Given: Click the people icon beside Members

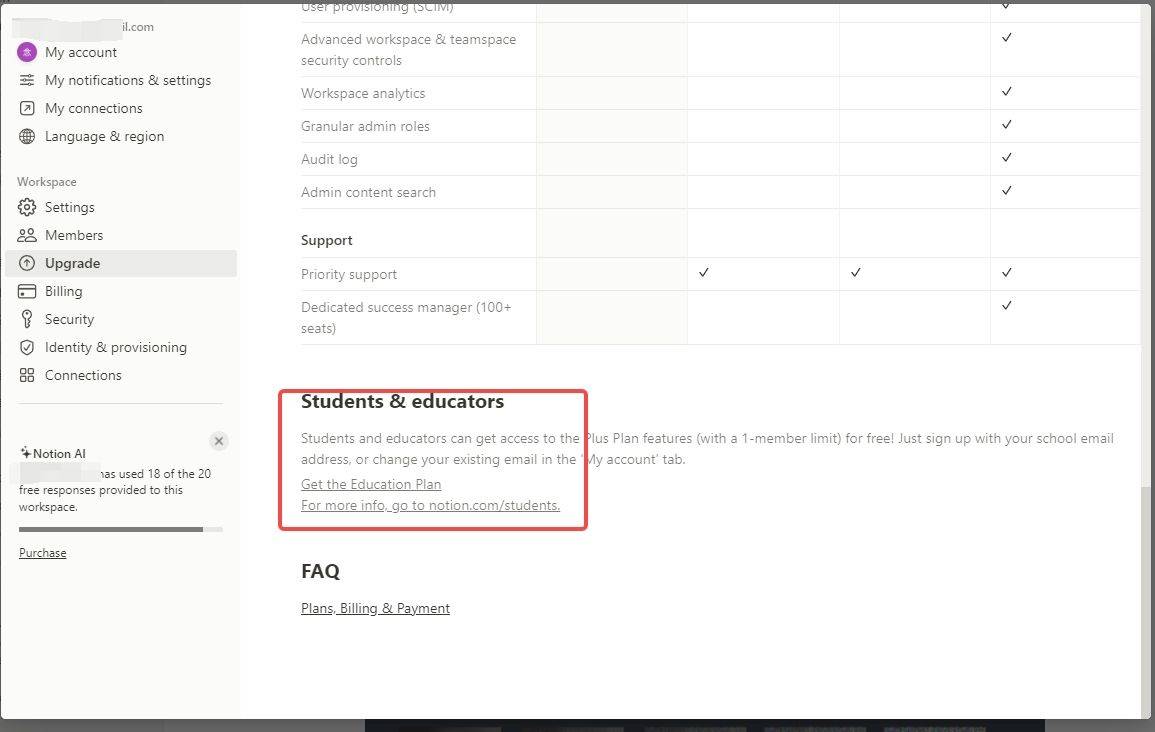Looking at the screenshot, I should coord(27,235).
